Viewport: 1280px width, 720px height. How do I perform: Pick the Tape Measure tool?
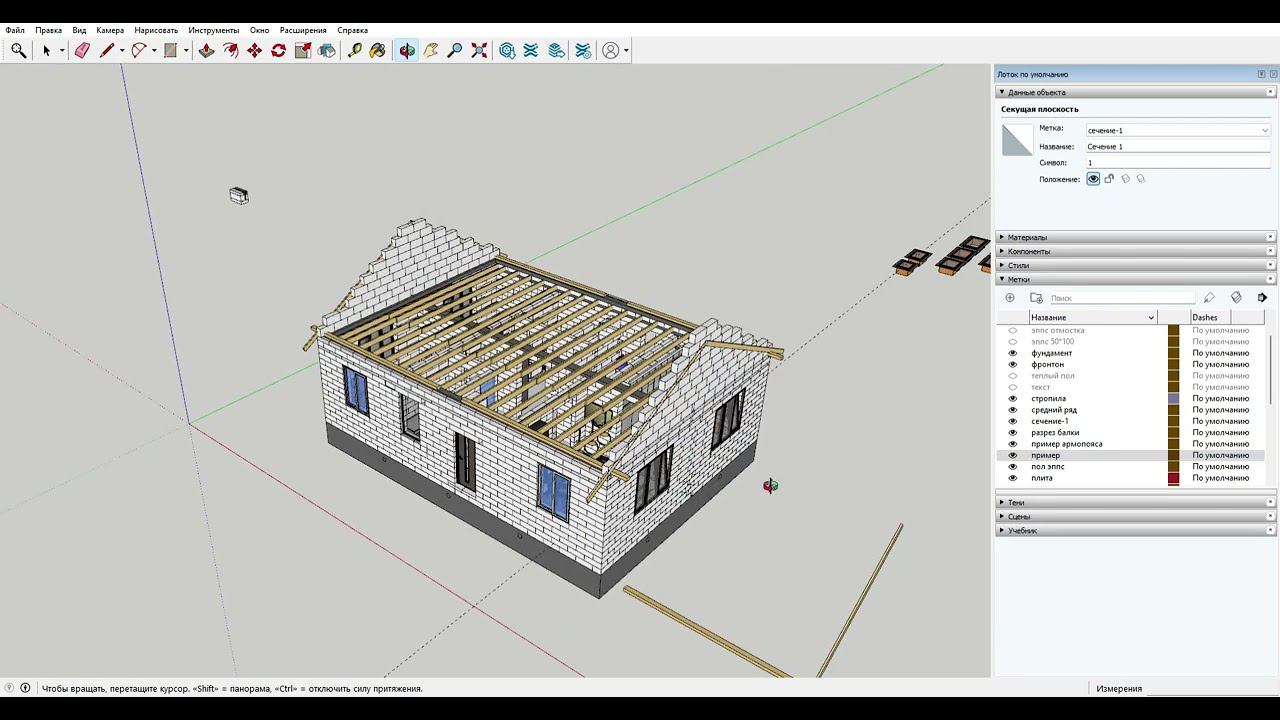coord(354,50)
